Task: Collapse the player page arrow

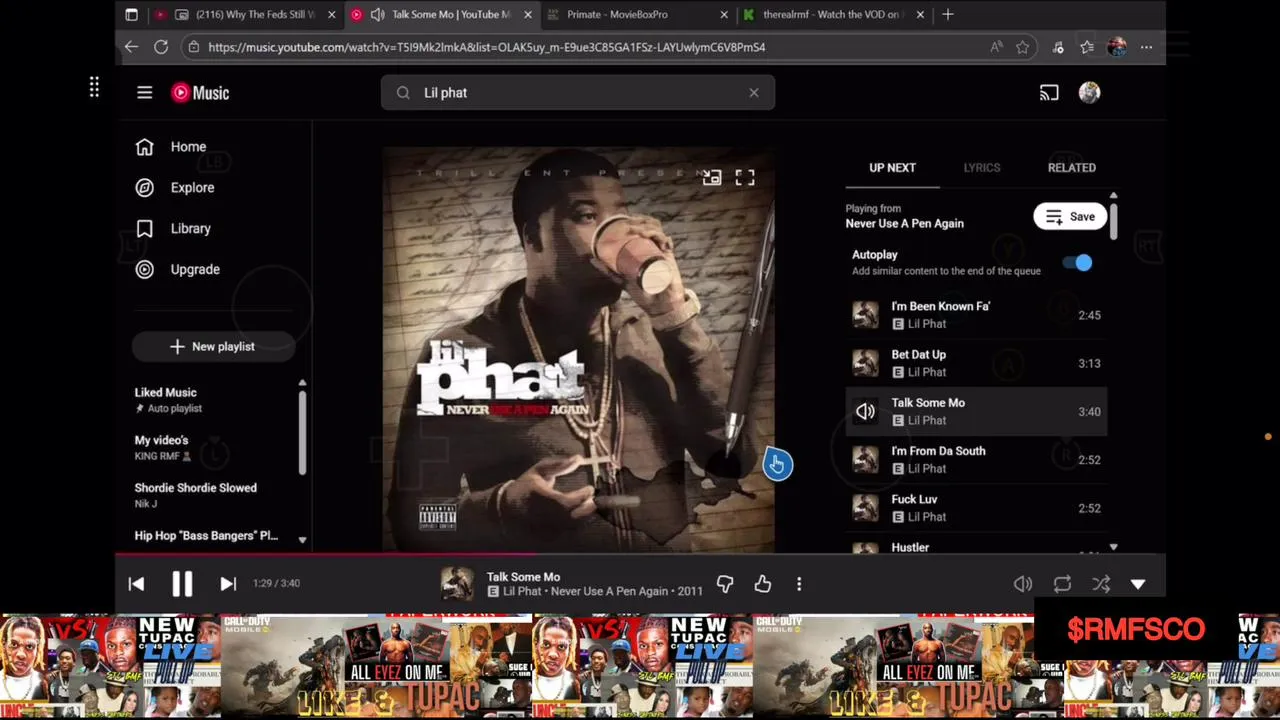Action: (x=1138, y=584)
